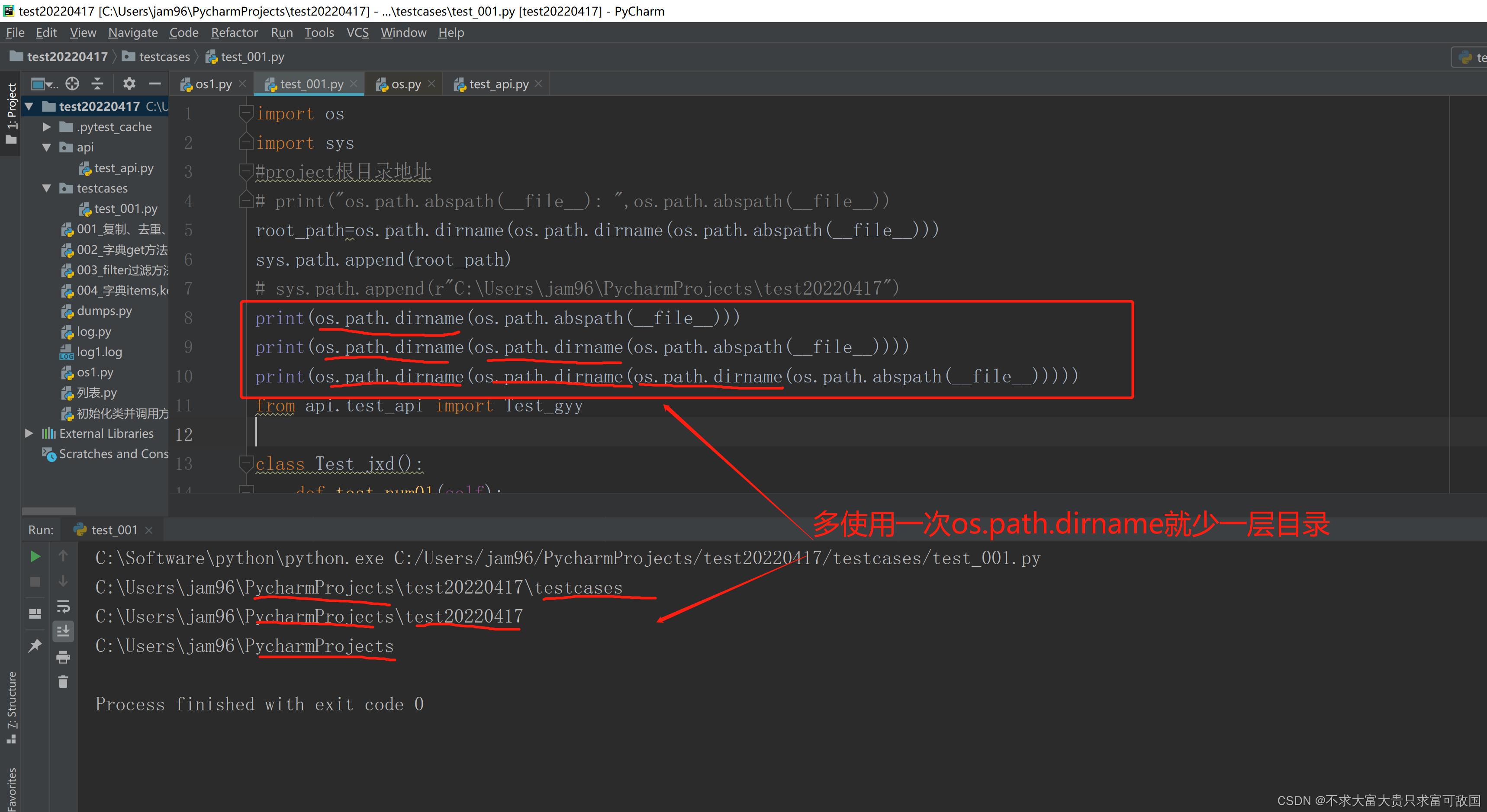1487x812 pixels.
Task: Open the Refactor menu
Action: click(x=235, y=33)
